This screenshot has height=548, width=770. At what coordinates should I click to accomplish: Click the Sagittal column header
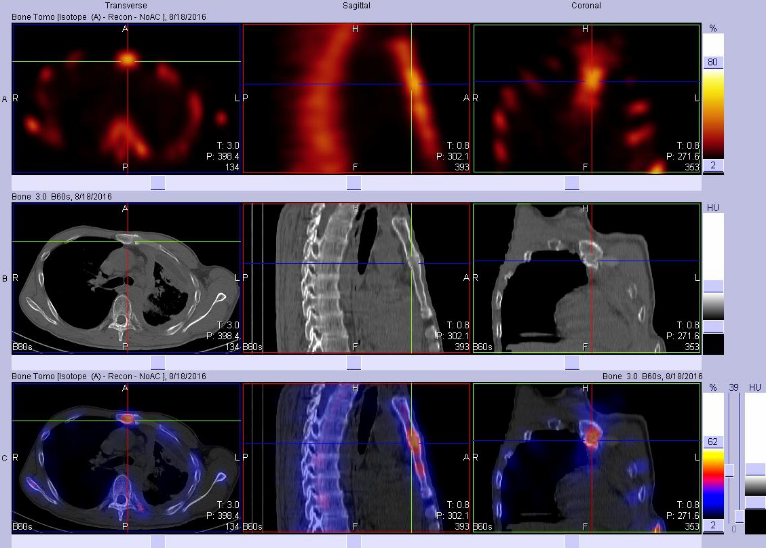click(355, 5)
